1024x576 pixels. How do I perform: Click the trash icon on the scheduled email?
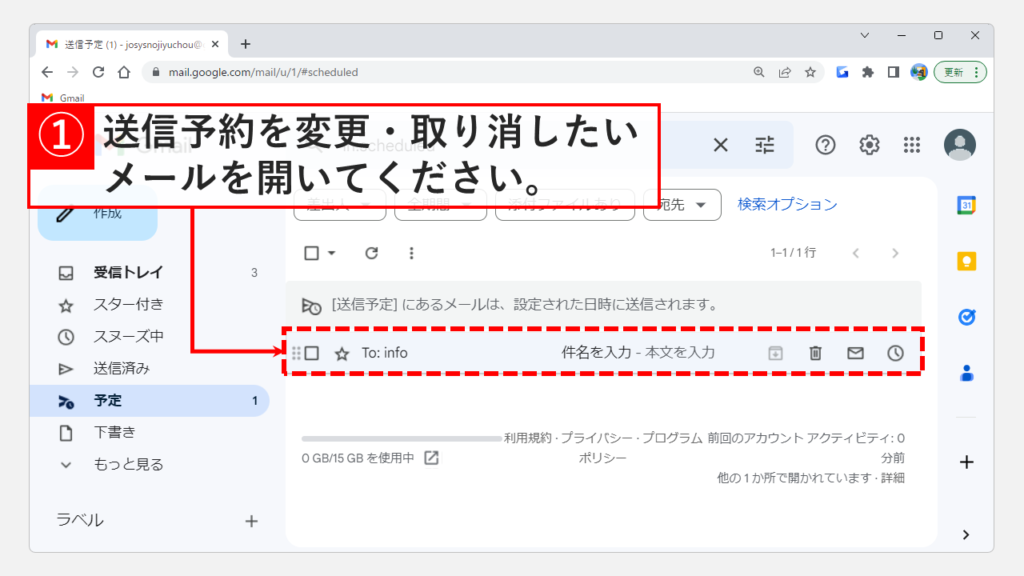[x=815, y=353]
